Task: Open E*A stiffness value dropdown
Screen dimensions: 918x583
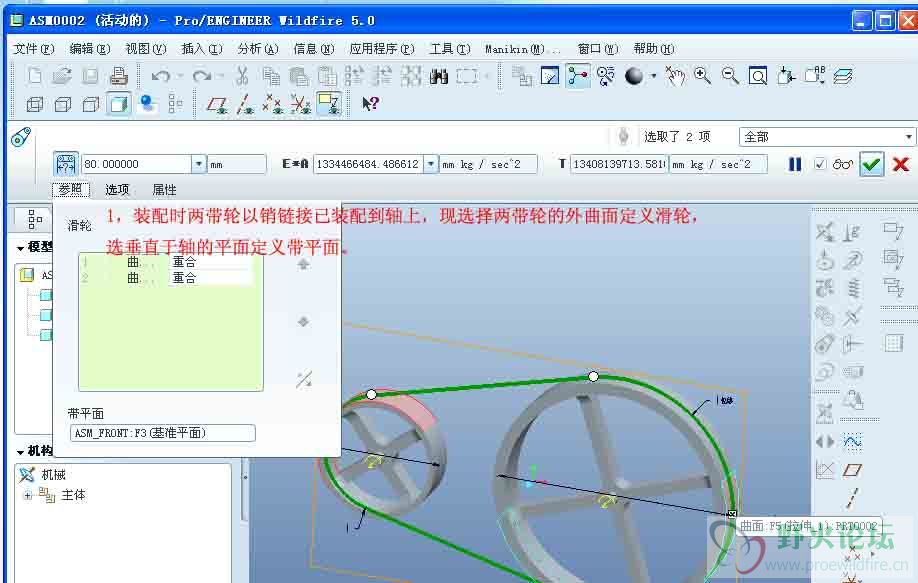Action: click(431, 164)
